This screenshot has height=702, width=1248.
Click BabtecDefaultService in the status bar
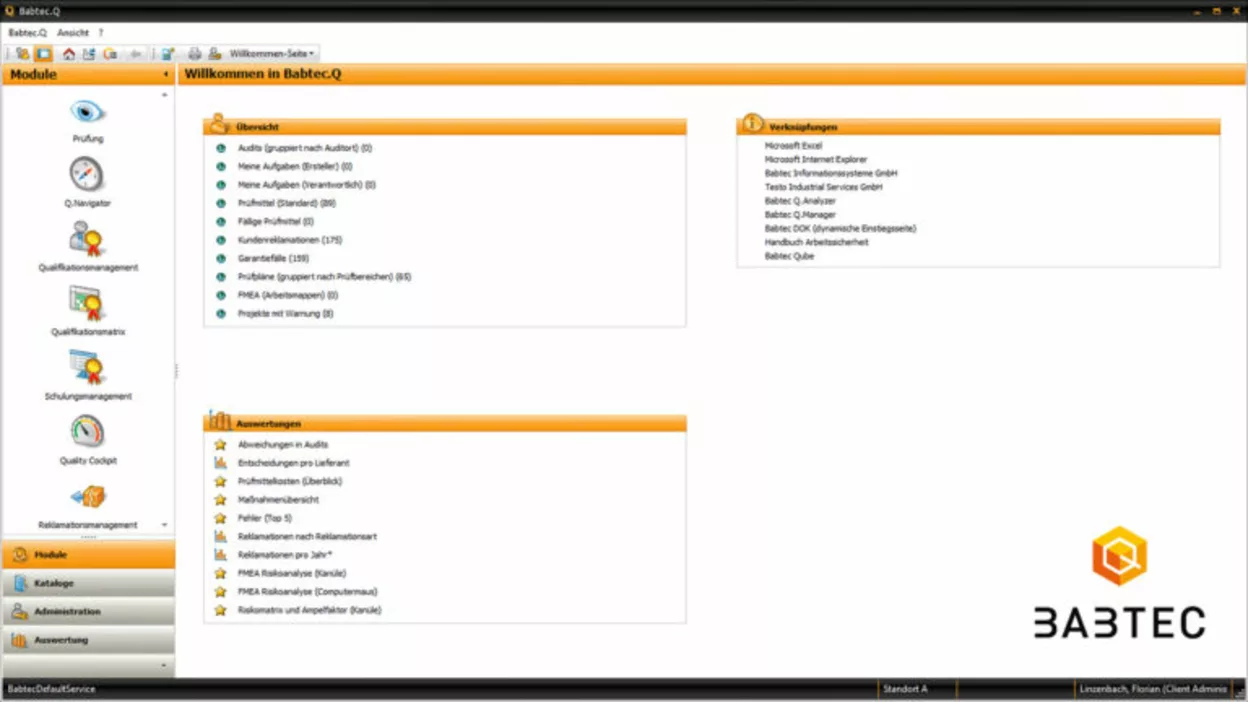pos(51,689)
